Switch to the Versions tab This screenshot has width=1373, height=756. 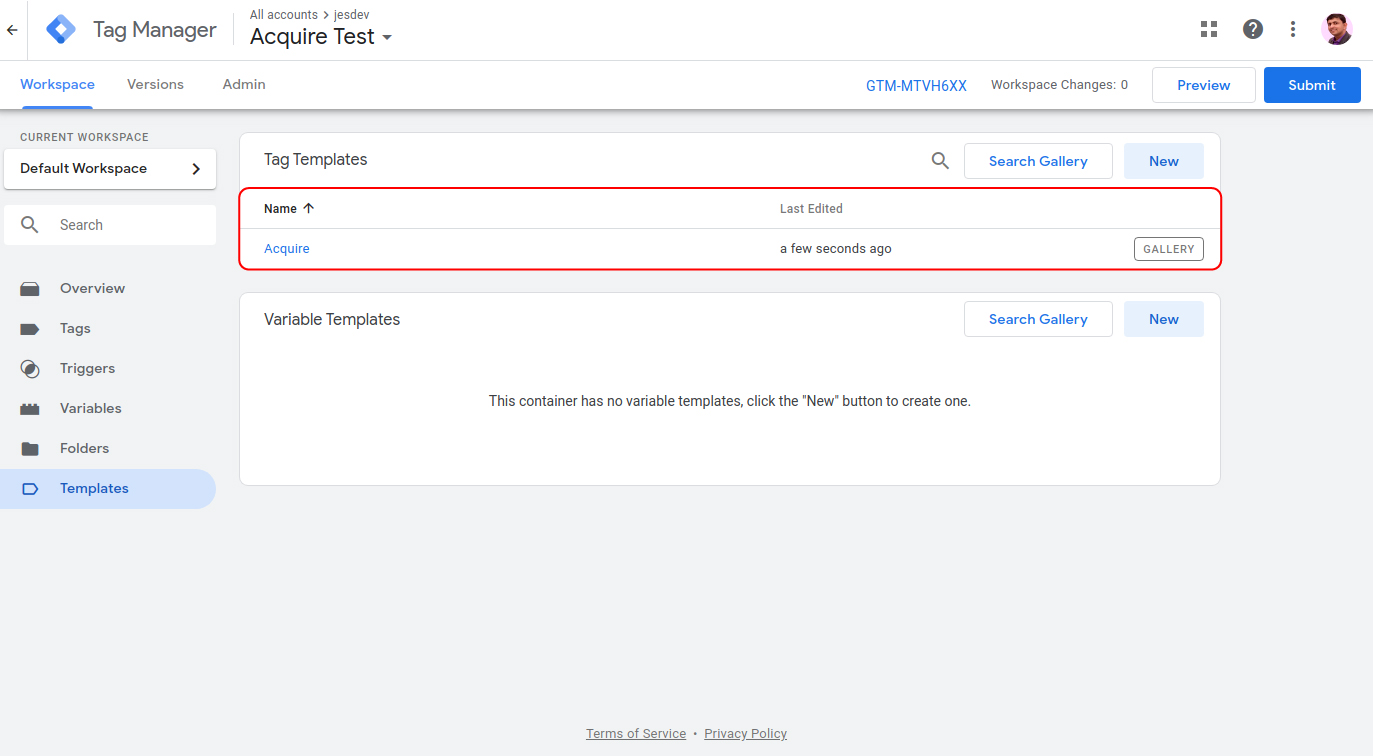click(155, 85)
